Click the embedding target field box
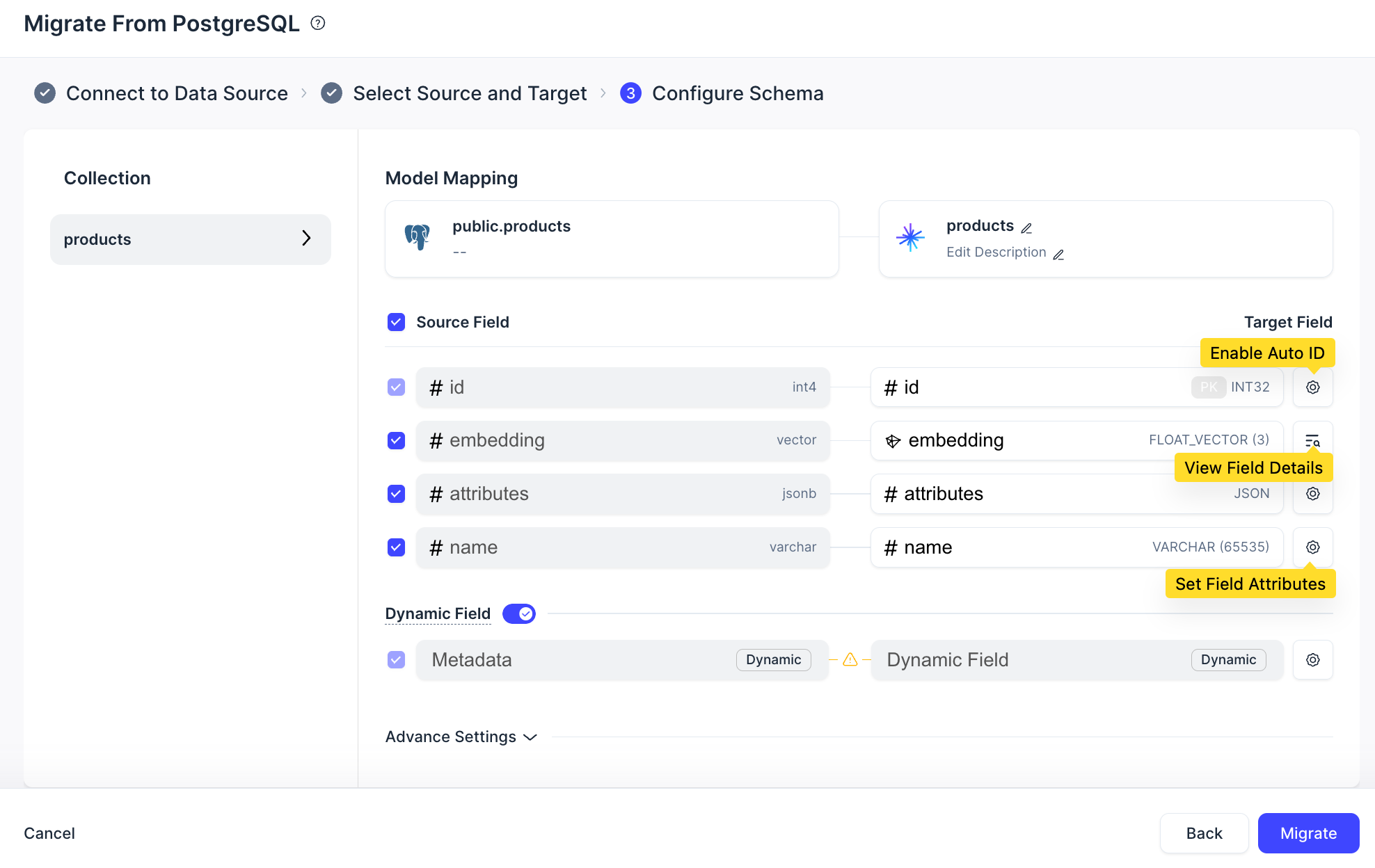This screenshot has width=1375, height=868. pos(1076,440)
